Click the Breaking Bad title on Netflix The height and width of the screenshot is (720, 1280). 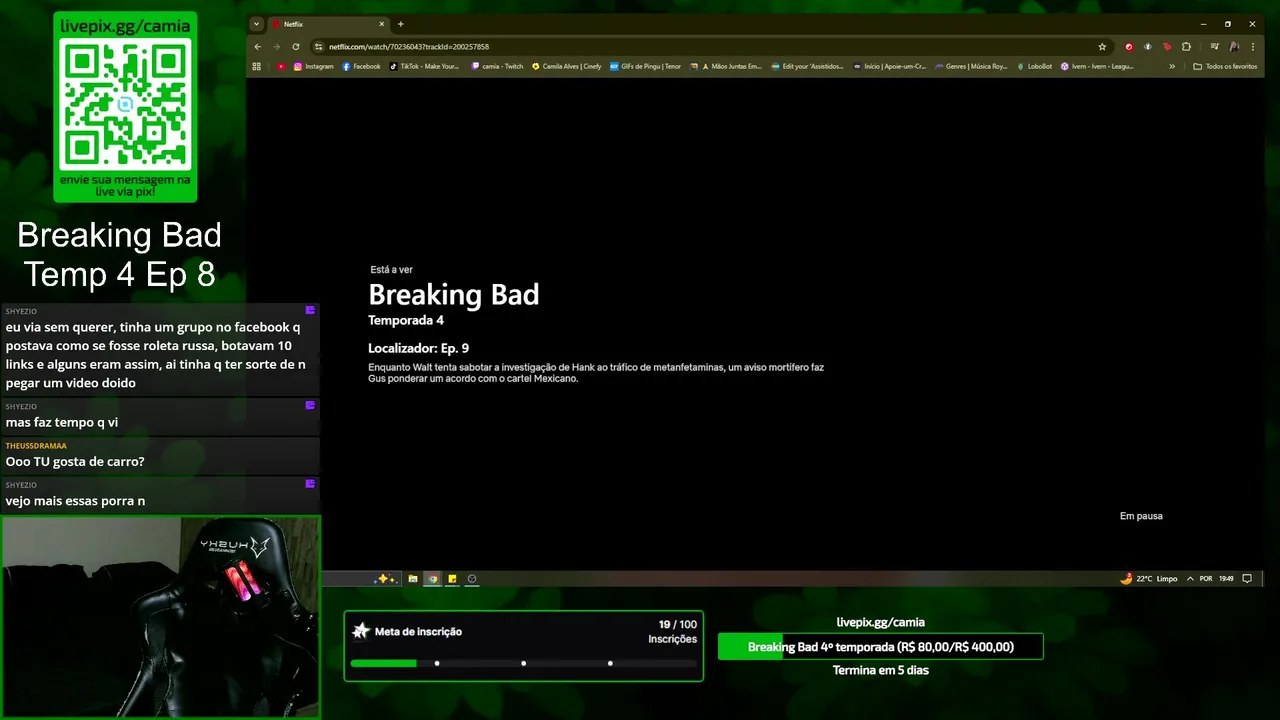click(x=454, y=295)
